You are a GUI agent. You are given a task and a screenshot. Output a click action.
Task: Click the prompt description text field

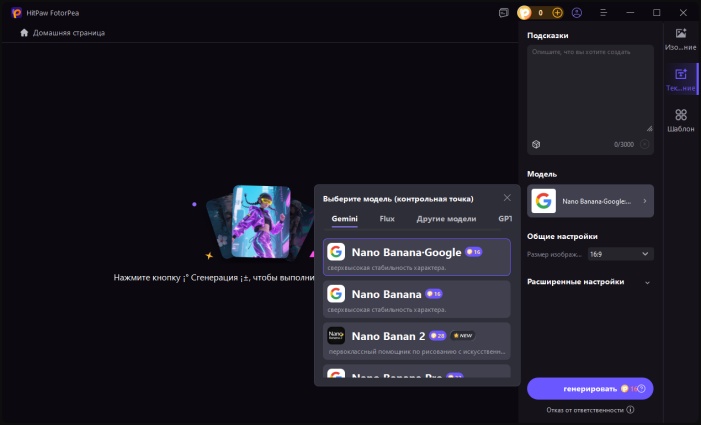590,85
